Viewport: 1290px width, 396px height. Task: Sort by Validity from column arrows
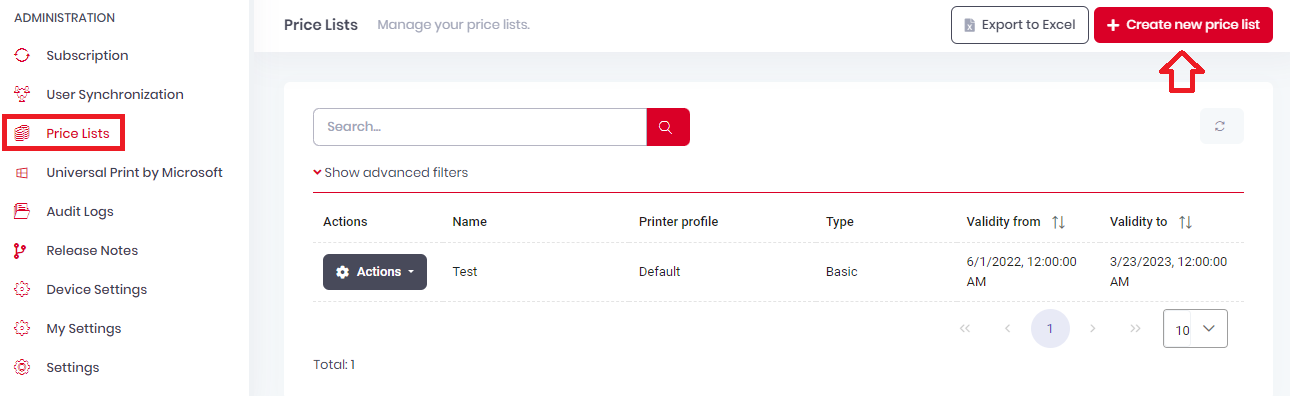pos(1058,222)
